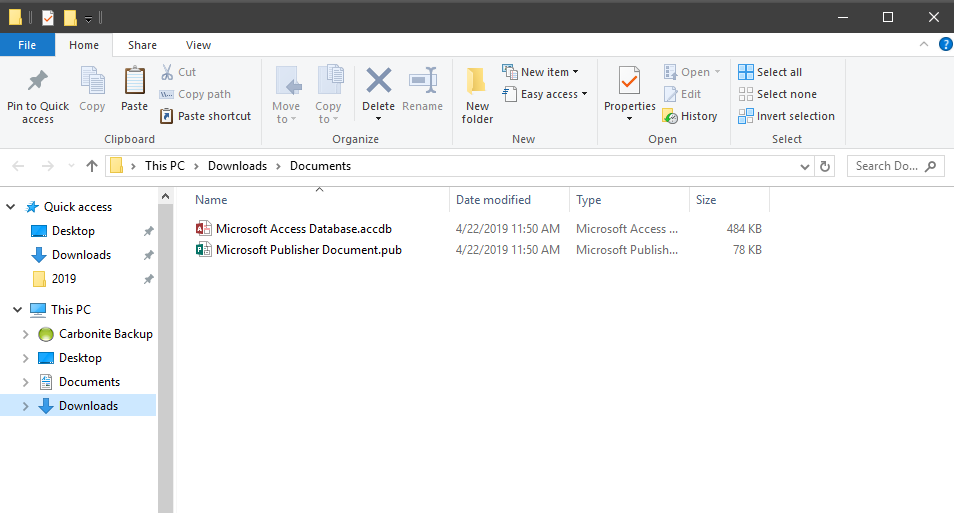
Task: Go up one folder level arrow
Action: pyautogui.click(x=92, y=166)
